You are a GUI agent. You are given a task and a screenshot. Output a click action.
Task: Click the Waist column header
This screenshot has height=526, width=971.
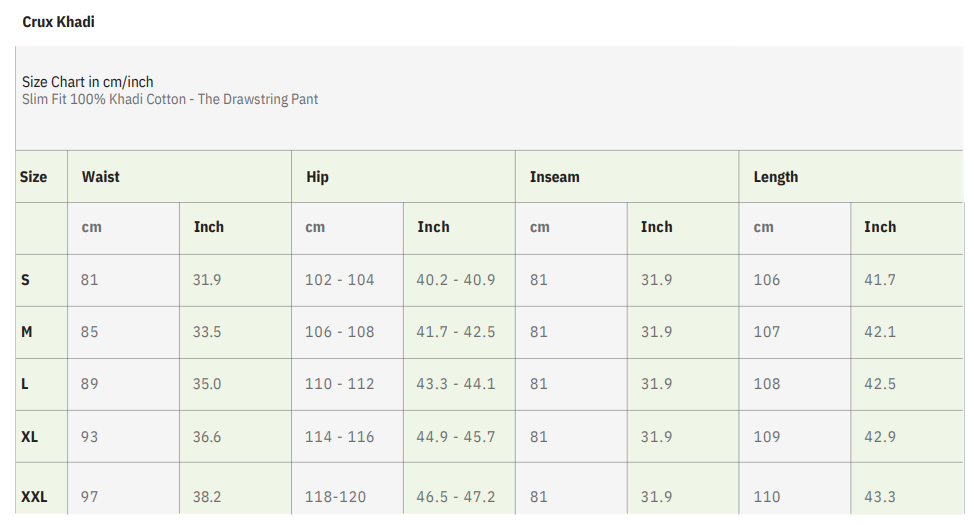(101, 177)
